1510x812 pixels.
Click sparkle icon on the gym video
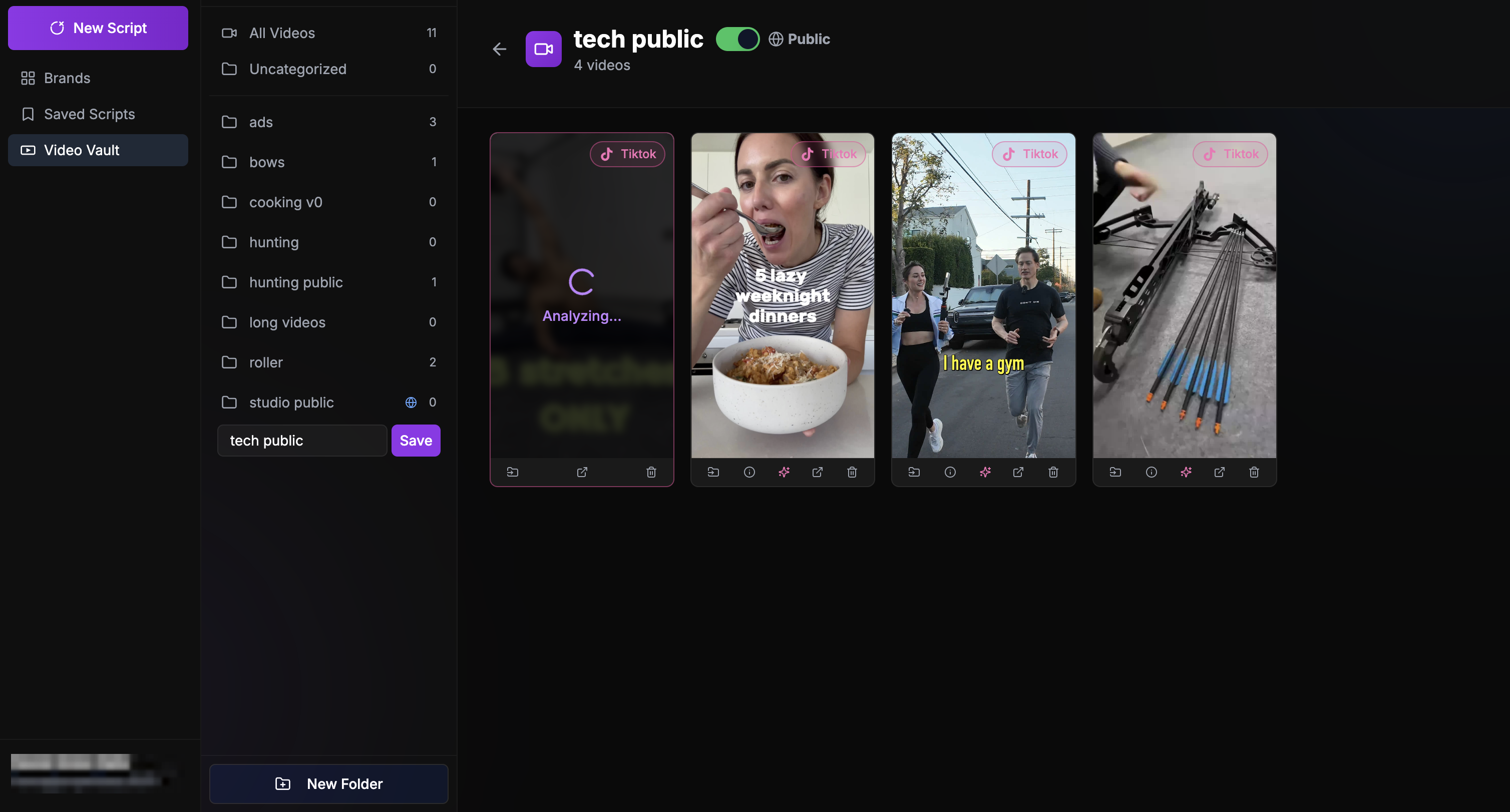(985, 472)
